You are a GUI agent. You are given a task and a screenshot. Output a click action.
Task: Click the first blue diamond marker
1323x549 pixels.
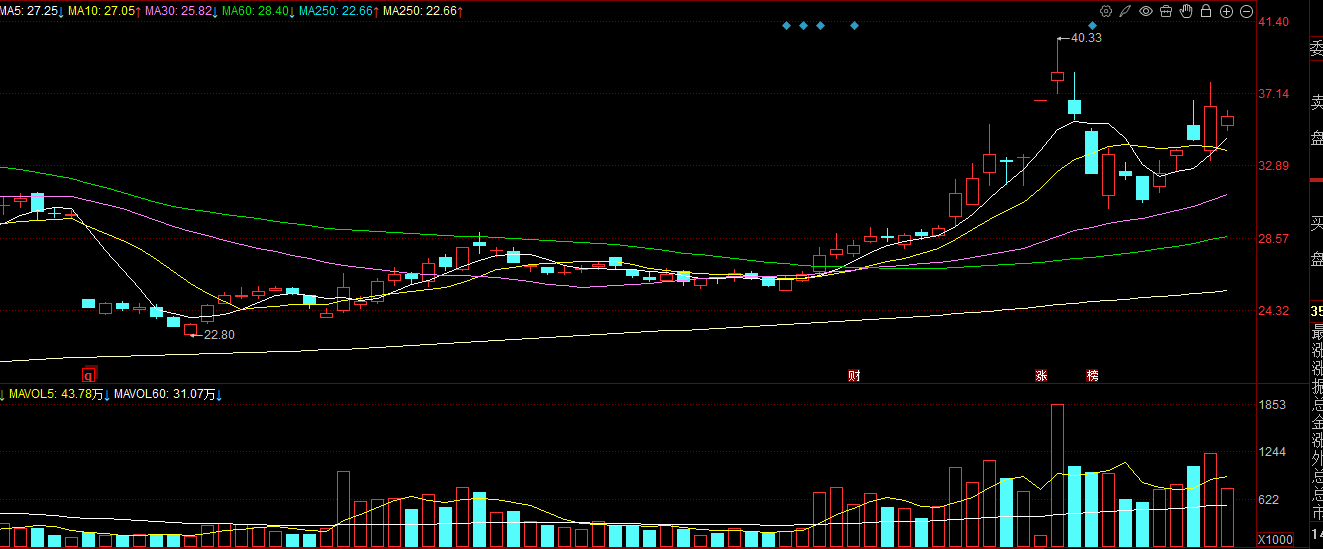click(x=786, y=25)
